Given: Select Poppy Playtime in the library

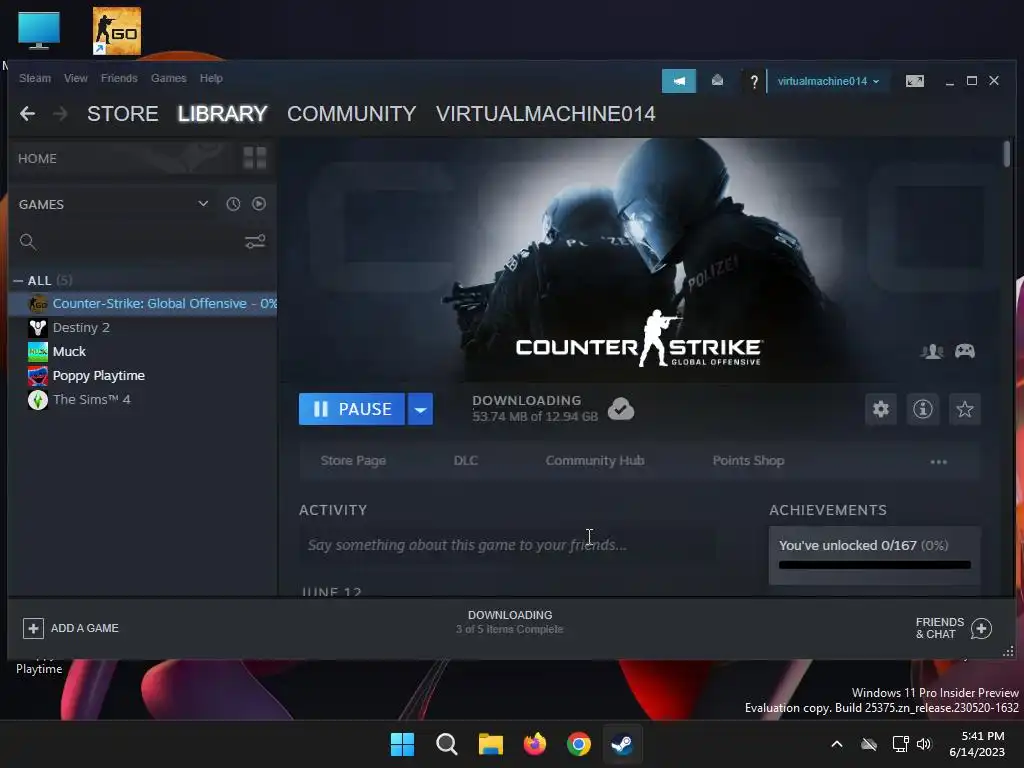Looking at the screenshot, I should pos(143,376).
